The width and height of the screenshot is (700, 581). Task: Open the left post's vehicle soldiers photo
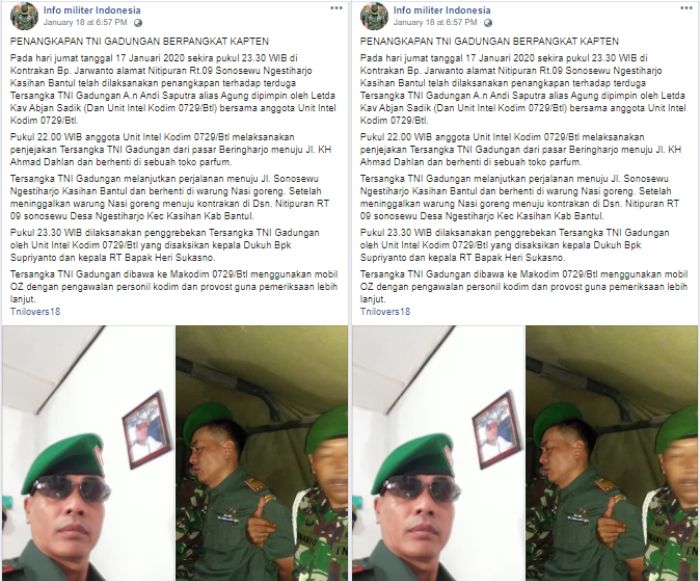(x=262, y=453)
